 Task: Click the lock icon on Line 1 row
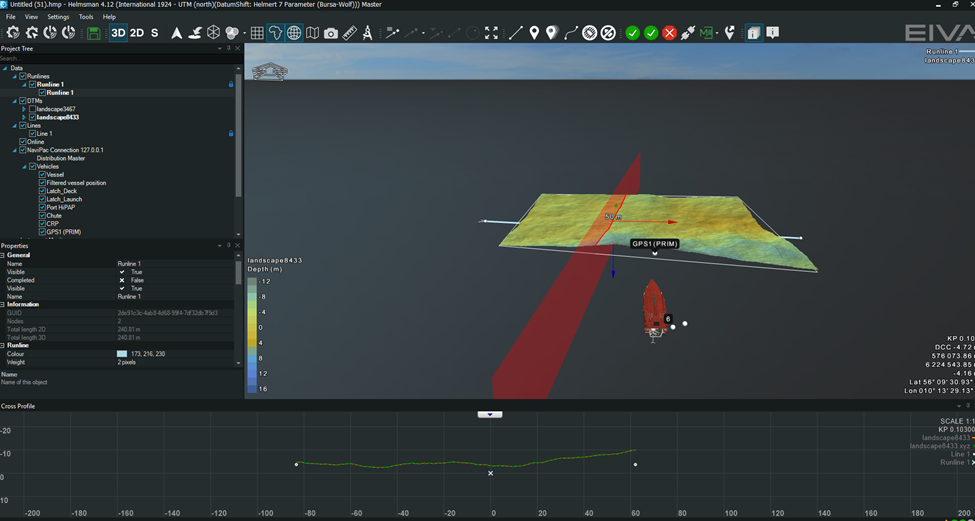[231, 134]
